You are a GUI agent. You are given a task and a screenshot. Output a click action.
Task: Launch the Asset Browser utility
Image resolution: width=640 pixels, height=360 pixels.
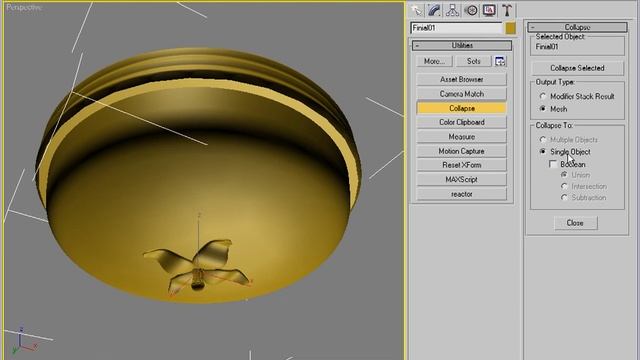[x=462, y=79]
